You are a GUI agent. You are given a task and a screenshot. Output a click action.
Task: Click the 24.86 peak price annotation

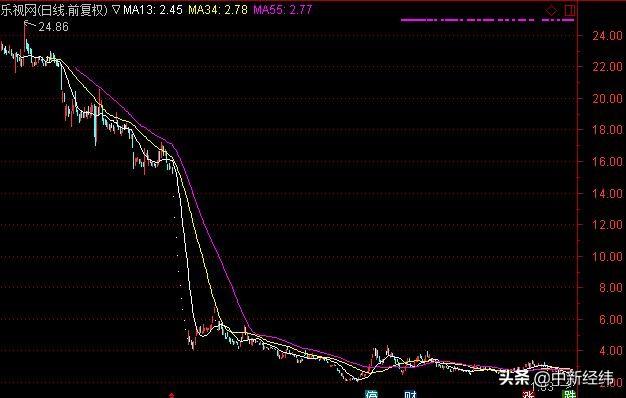(x=53, y=27)
